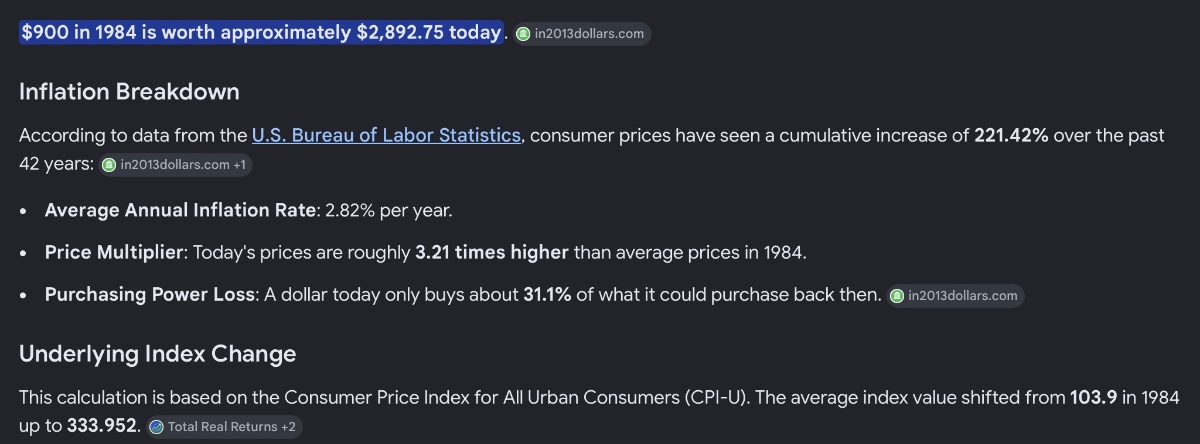Click the Purchasing Power Loss label
1200x444 pixels.
[x=150, y=295]
